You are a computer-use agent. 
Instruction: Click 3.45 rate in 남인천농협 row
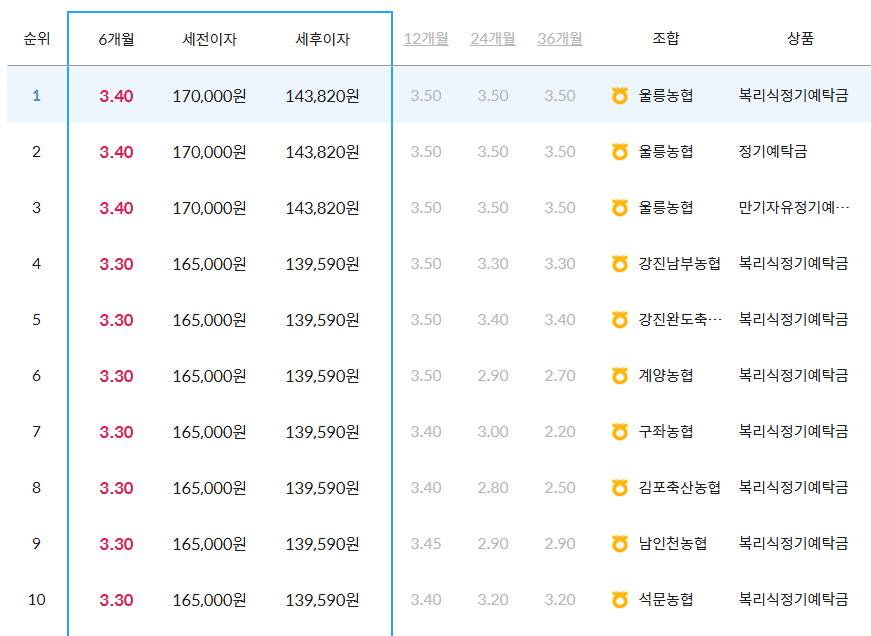pos(426,543)
